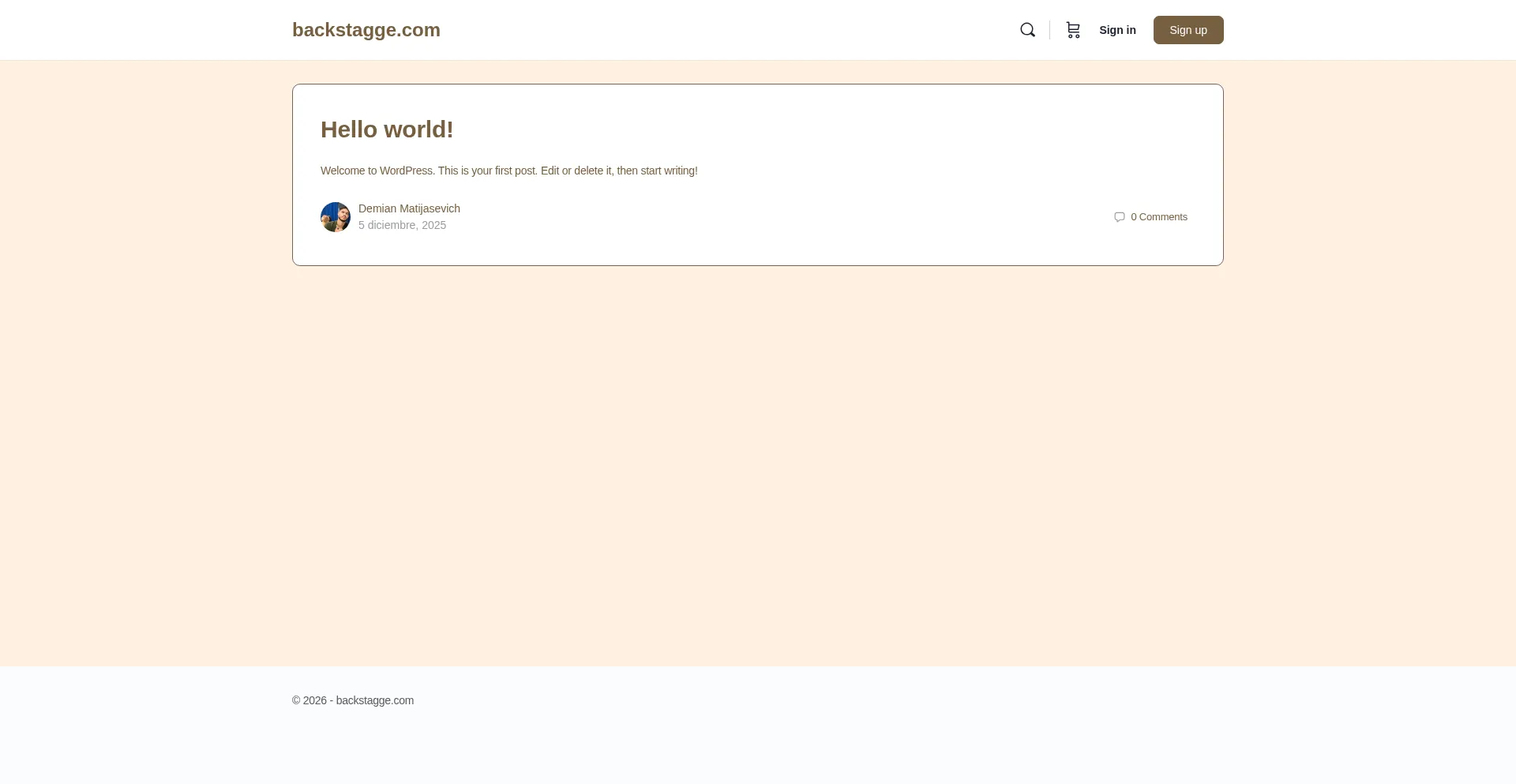The image size is (1516, 784).
Task: Open the search magnifier icon in the header
Action: point(1027,30)
